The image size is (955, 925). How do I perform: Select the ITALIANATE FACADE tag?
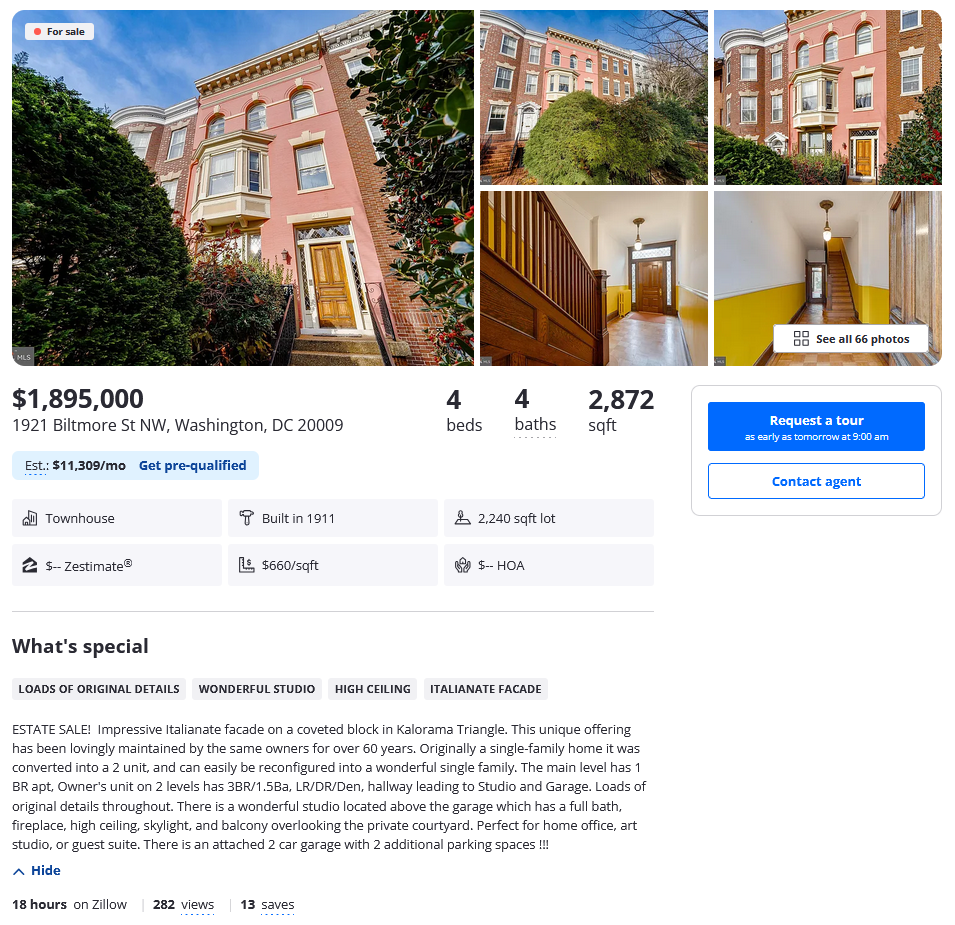click(x=485, y=689)
